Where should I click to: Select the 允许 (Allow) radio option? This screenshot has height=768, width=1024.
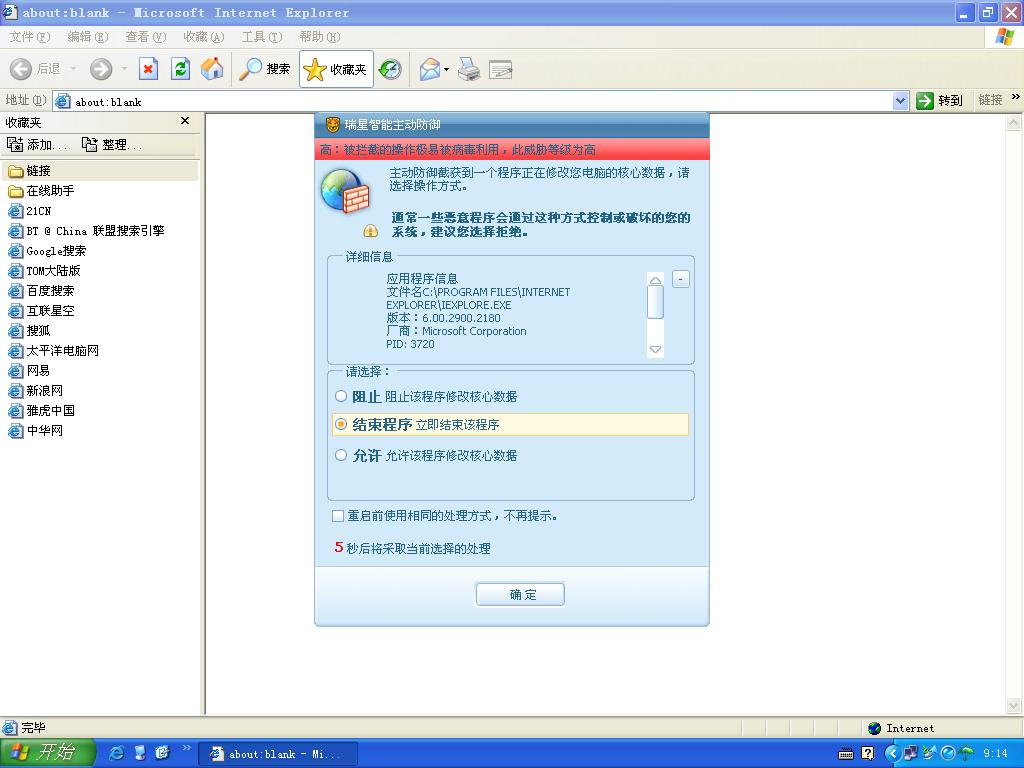pos(341,455)
